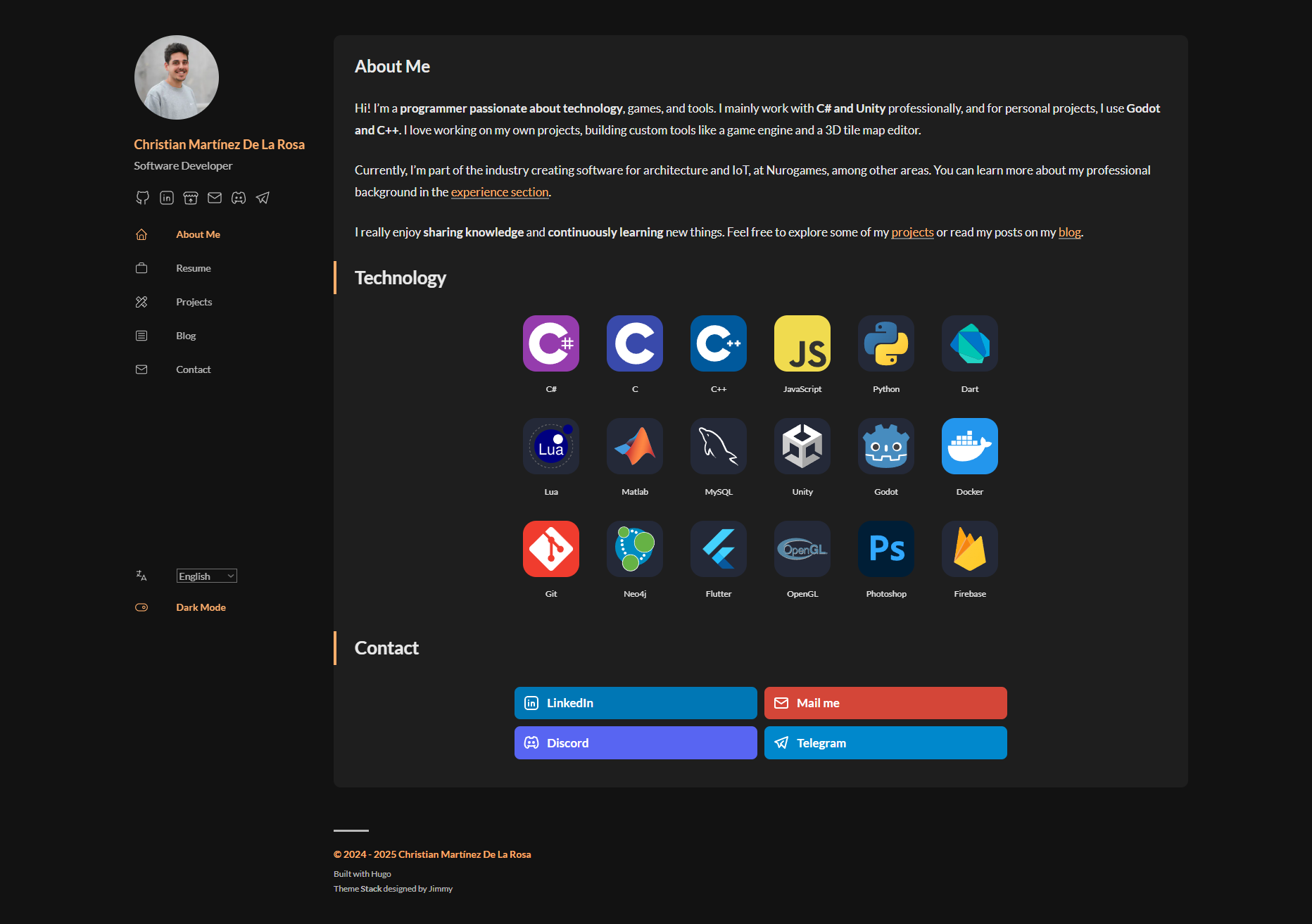Go to About Me in sidebar
Viewport: 1312px width, 924px height.
point(198,234)
